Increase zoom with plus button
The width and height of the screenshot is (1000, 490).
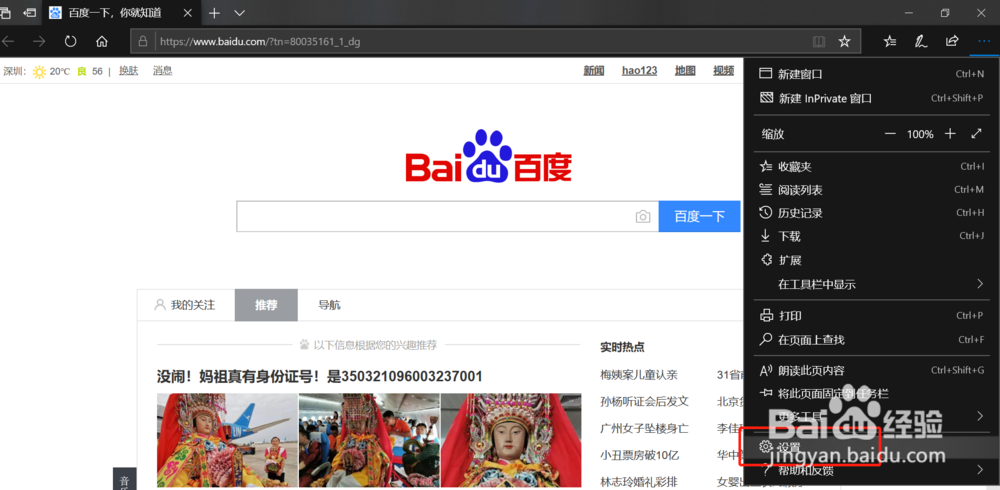pos(950,134)
